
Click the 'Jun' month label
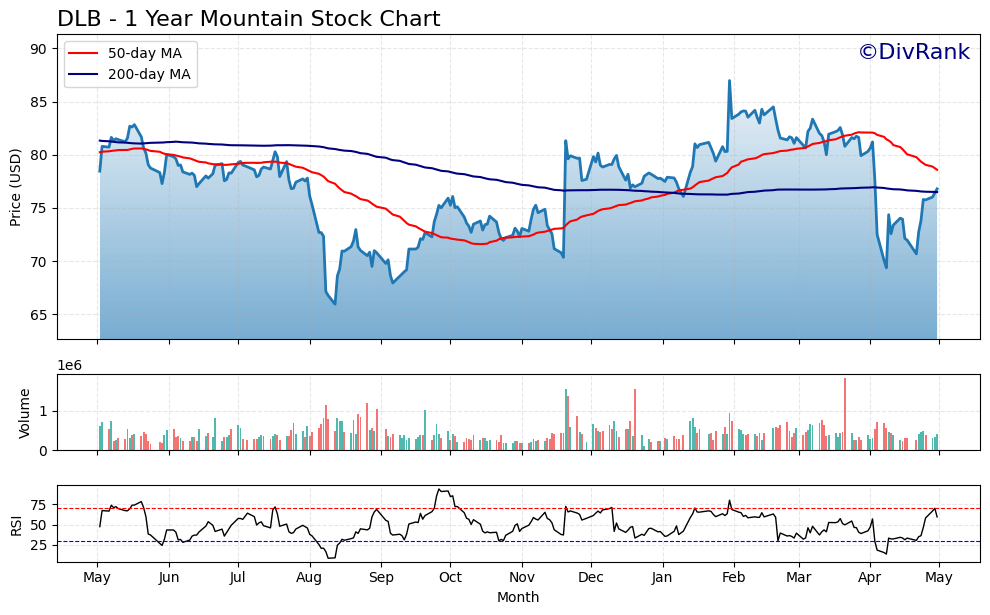[169, 577]
